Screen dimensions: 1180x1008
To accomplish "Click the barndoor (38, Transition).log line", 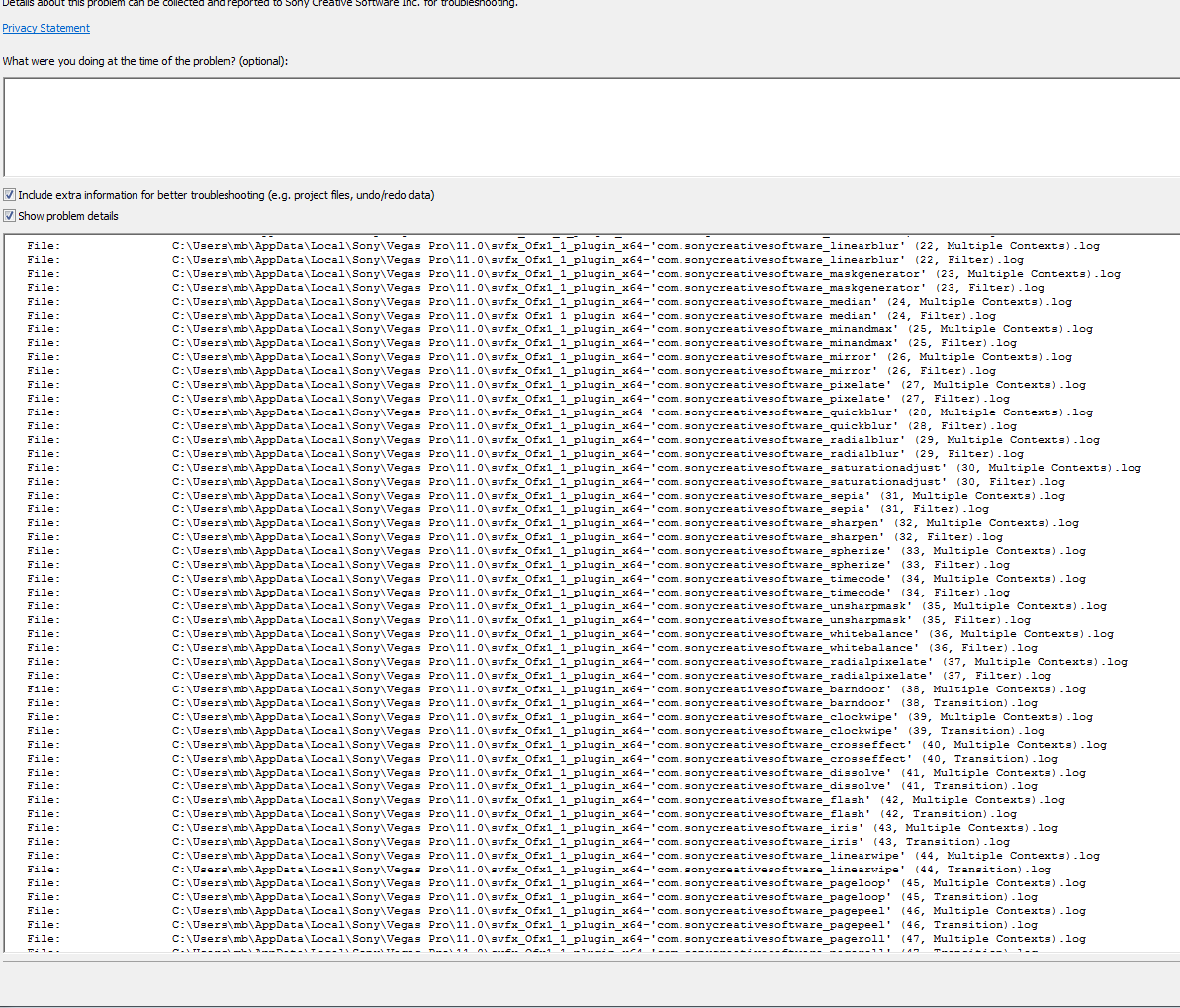I will point(532,703).
